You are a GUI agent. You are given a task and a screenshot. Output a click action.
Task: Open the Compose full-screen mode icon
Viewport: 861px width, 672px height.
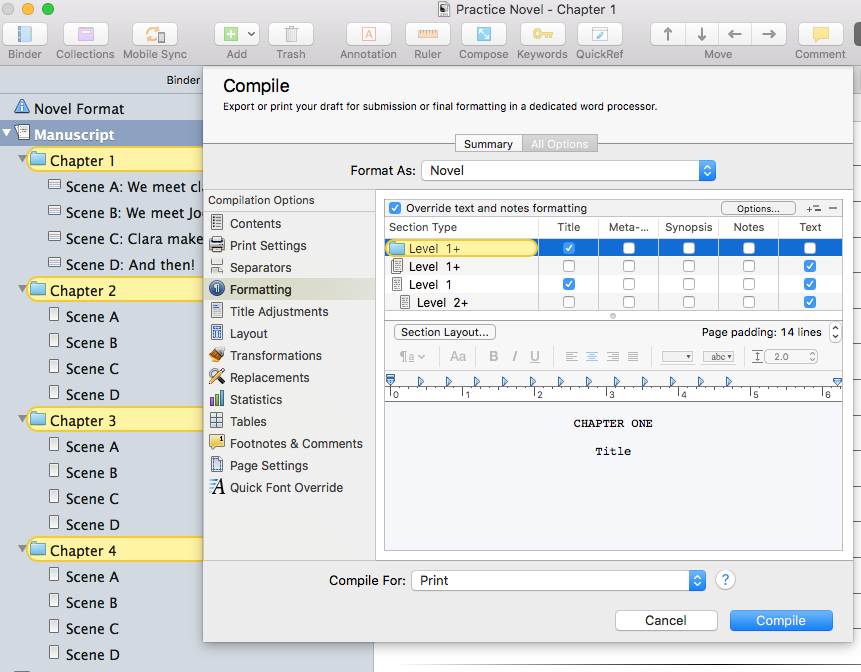coord(483,34)
